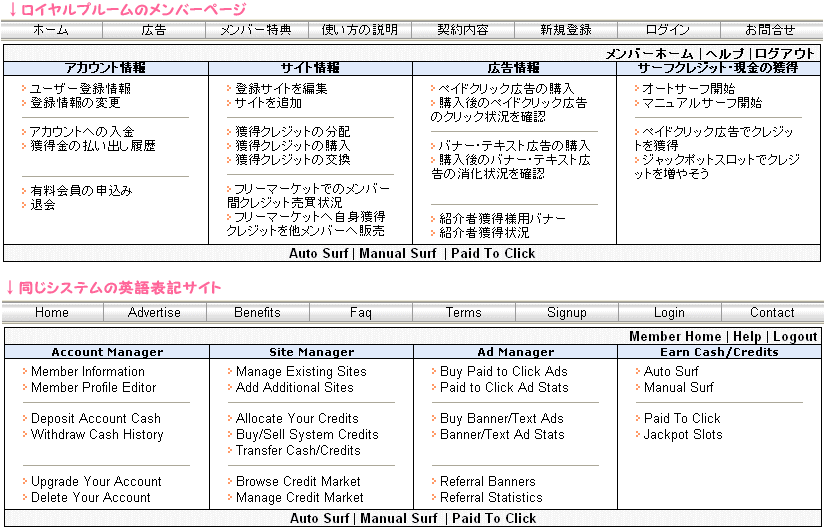This screenshot has height=532, width=824.
Task: Open the サイトを追加 link
Action: (x=268, y=103)
